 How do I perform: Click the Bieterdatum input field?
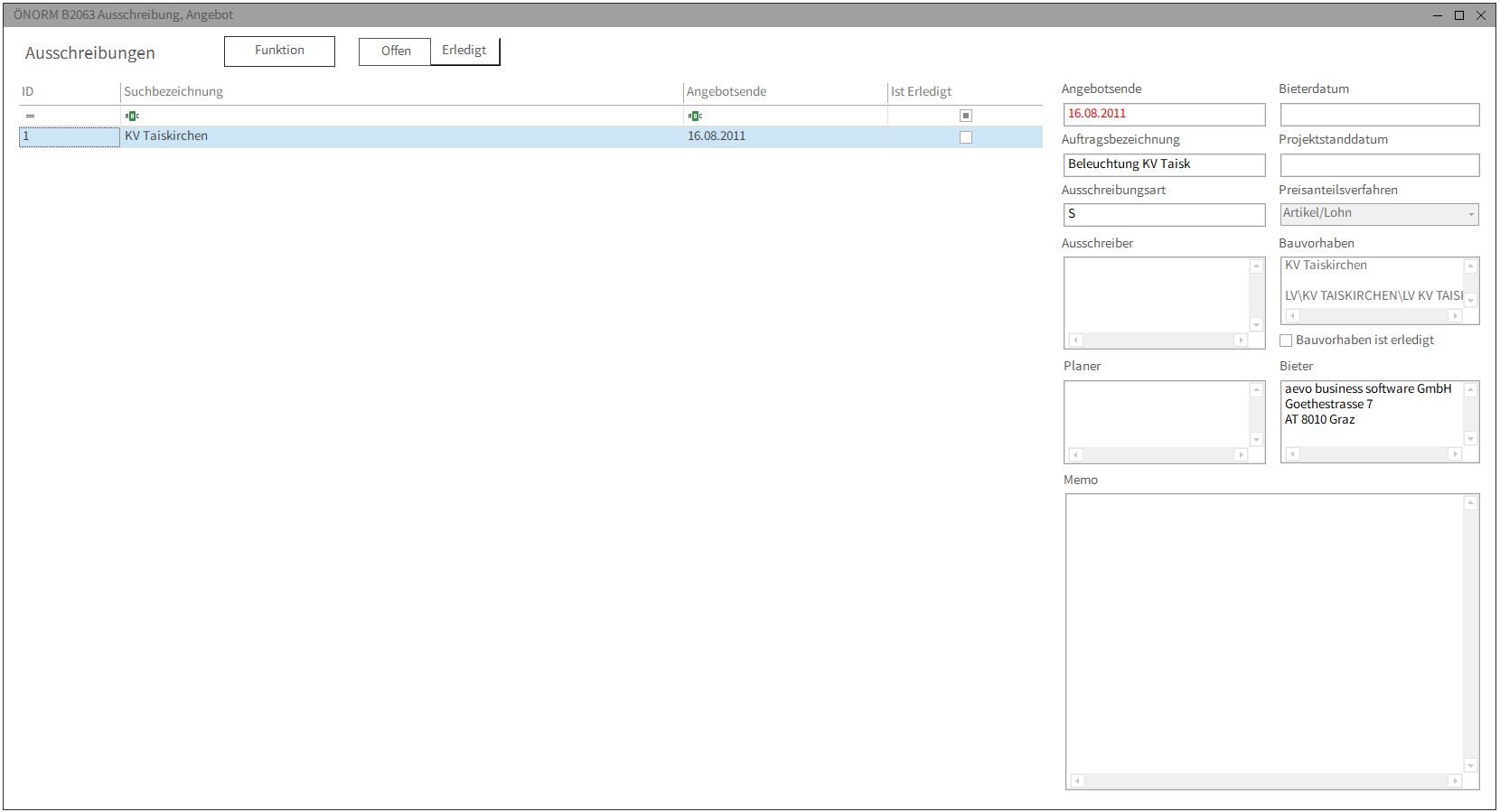[x=1380, y=114]
